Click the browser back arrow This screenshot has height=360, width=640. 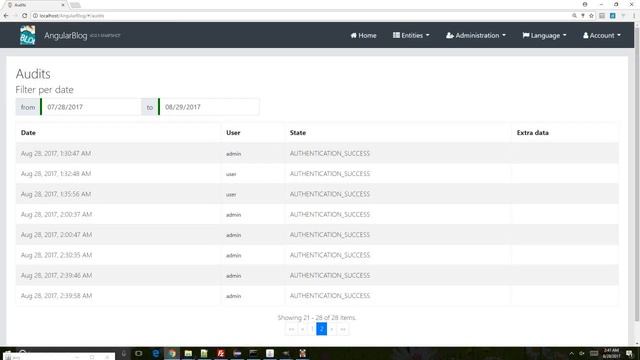(x=6, y=16)
